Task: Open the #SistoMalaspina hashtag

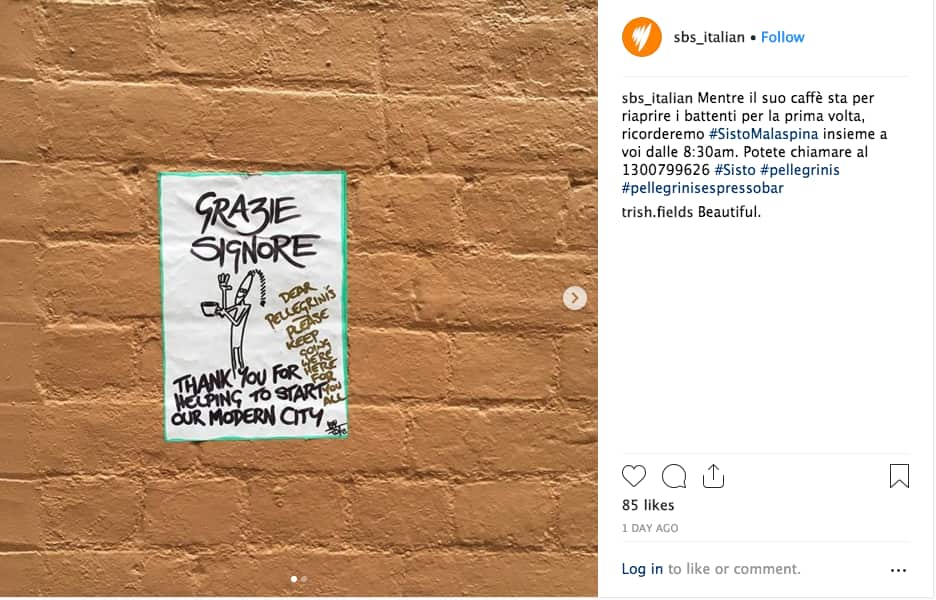Action: tap(763, 134)
